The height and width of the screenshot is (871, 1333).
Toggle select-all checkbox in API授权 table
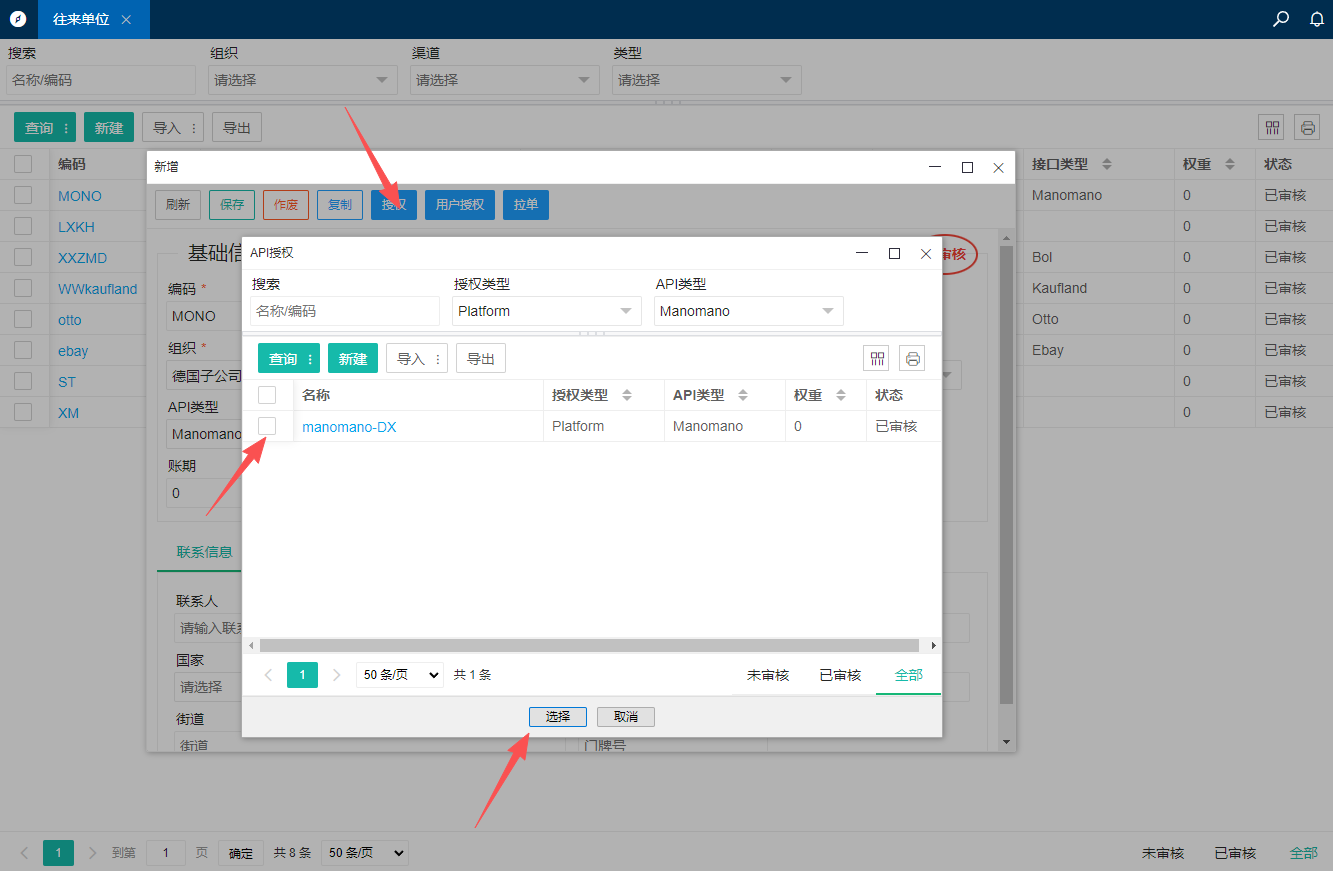pyautogui.click(x=267, y=395)
